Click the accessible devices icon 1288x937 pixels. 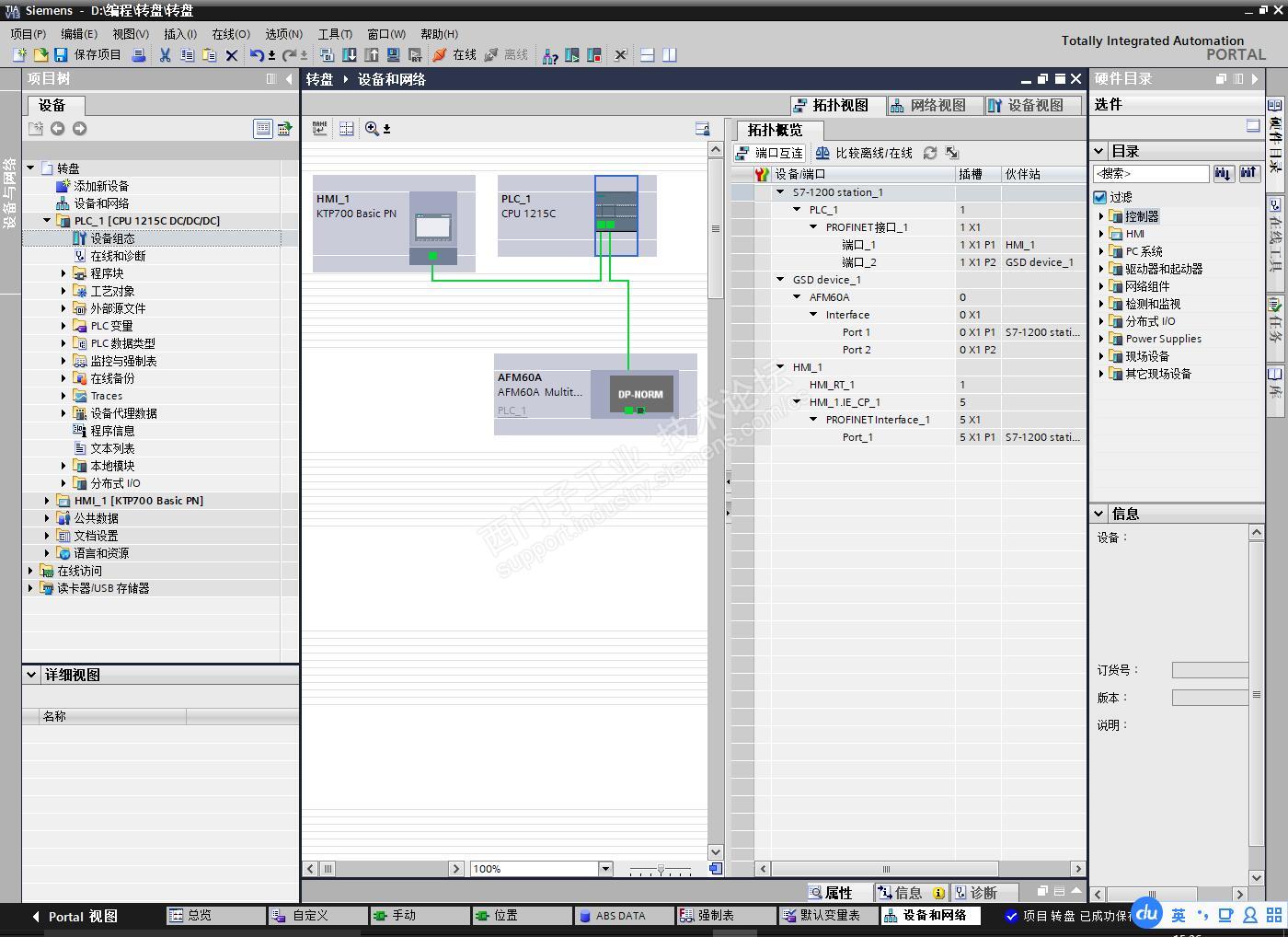550,55
